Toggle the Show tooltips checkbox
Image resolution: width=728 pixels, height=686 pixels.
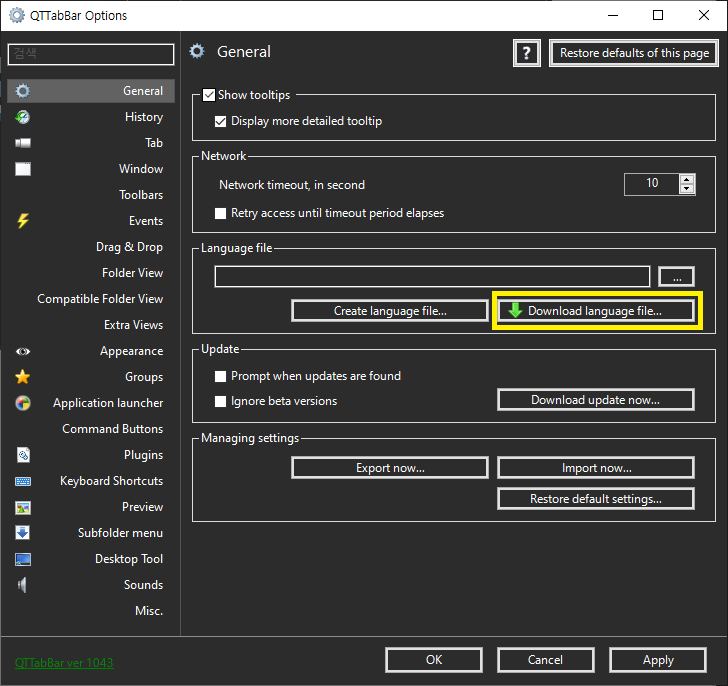coord(209,95)
